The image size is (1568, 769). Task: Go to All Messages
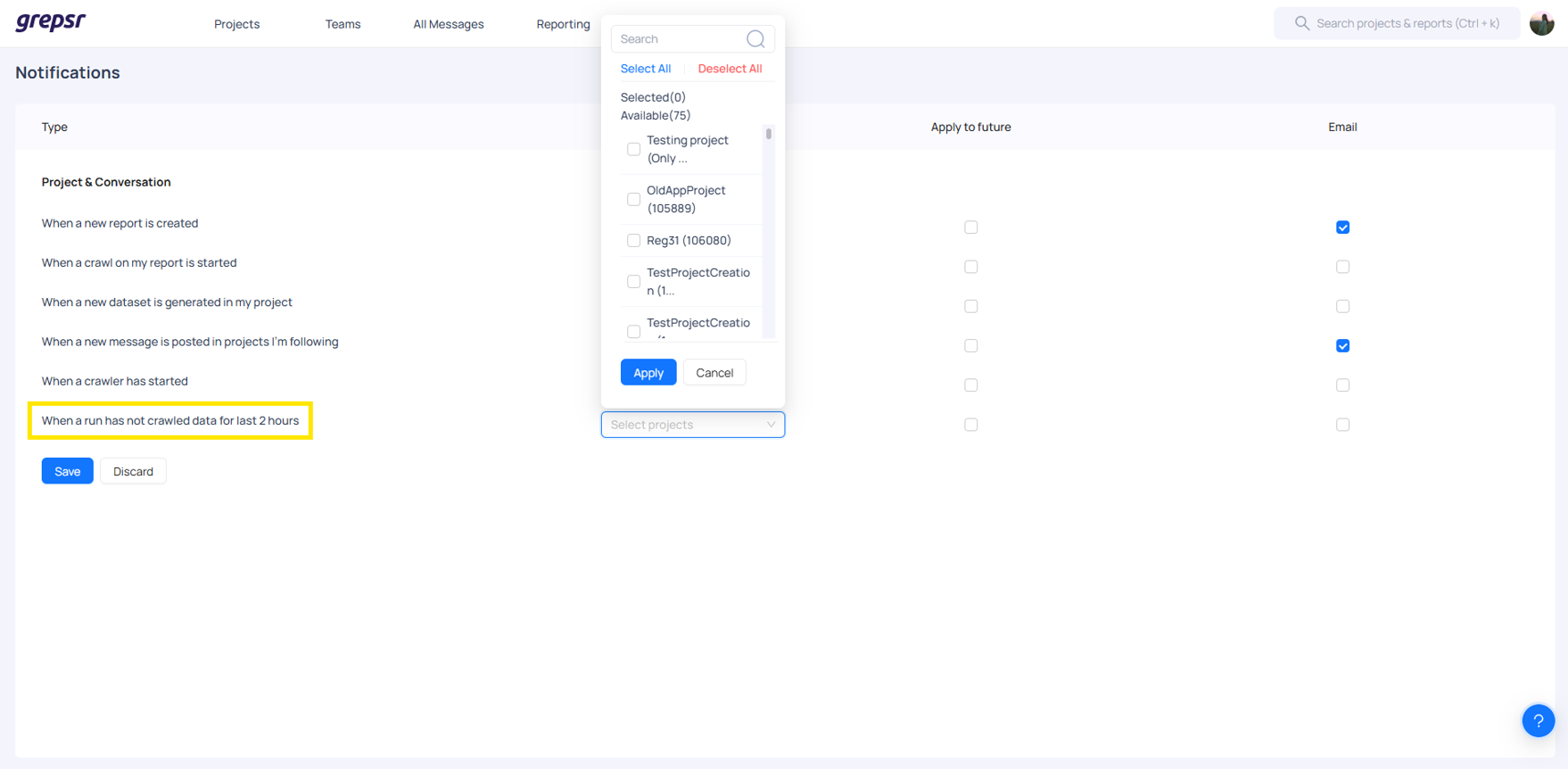click(x=448, y=24)
